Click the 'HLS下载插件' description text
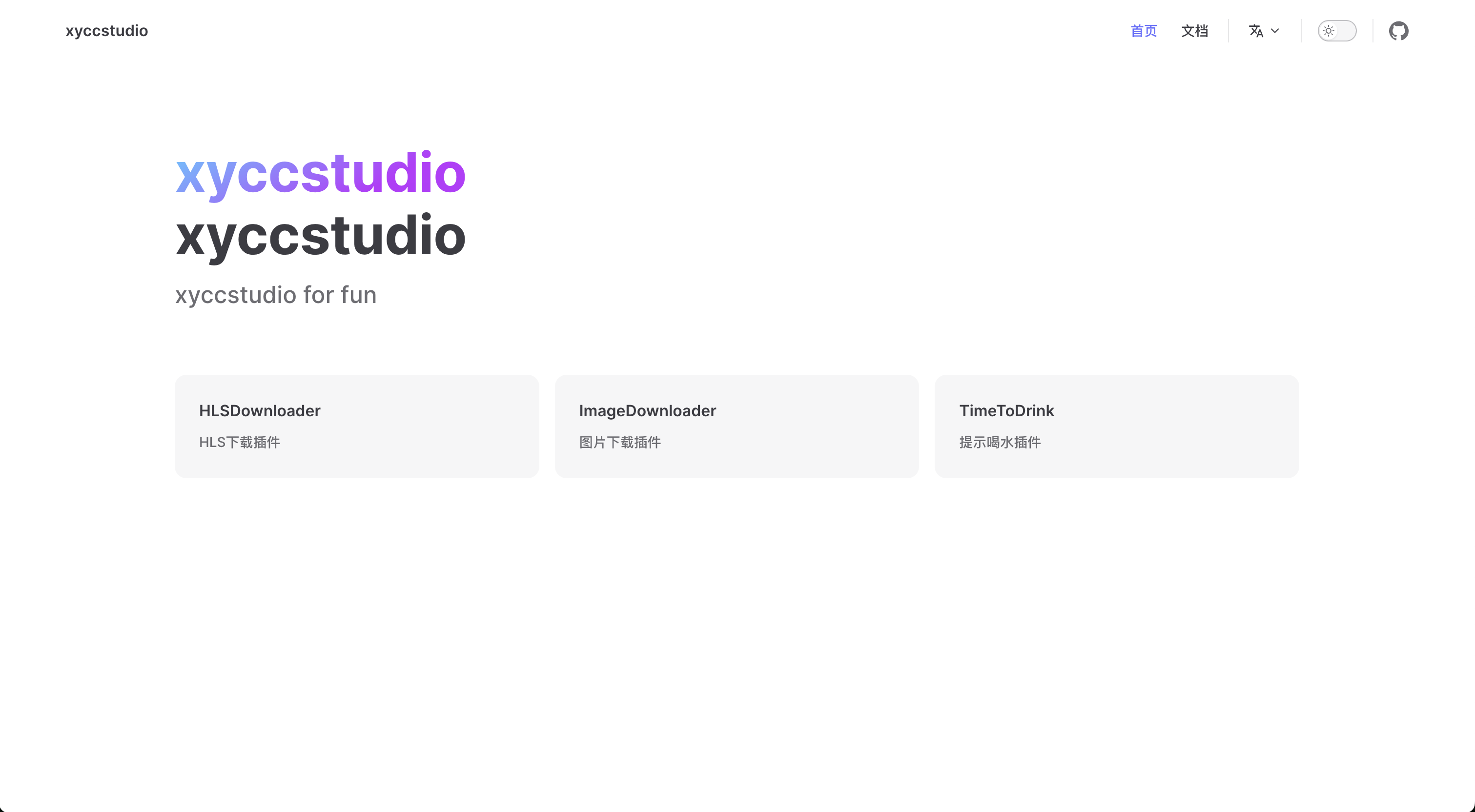 coord(239,442)
